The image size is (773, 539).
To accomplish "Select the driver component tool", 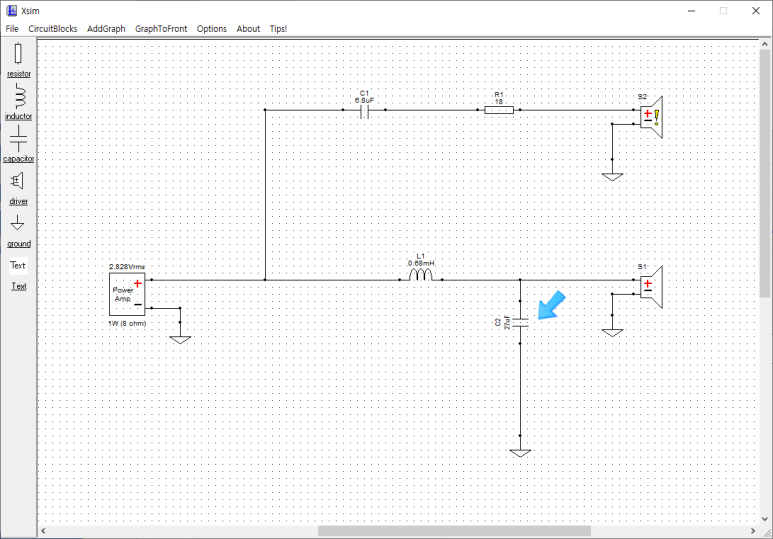I will [x=18, y=188].
